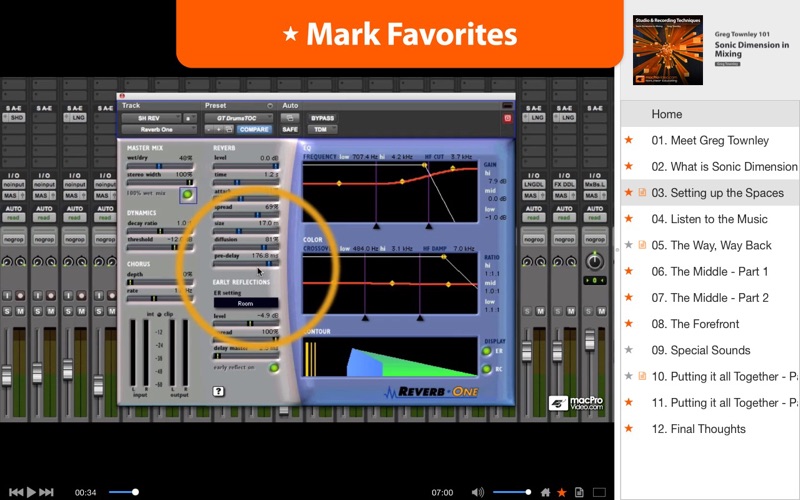
Task: Open the note icon beside 10. Putting it all Together
Action: click(x=642, y=376)
